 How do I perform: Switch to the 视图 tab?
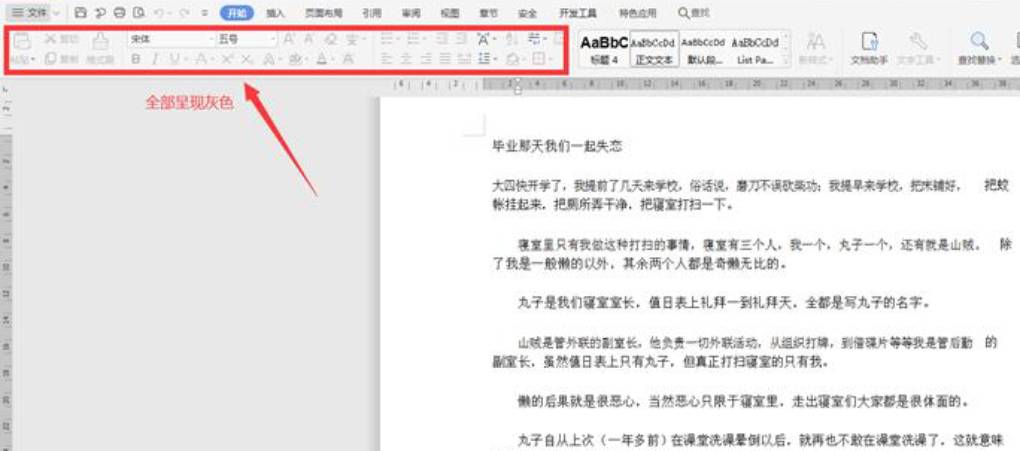click(450, 13)
